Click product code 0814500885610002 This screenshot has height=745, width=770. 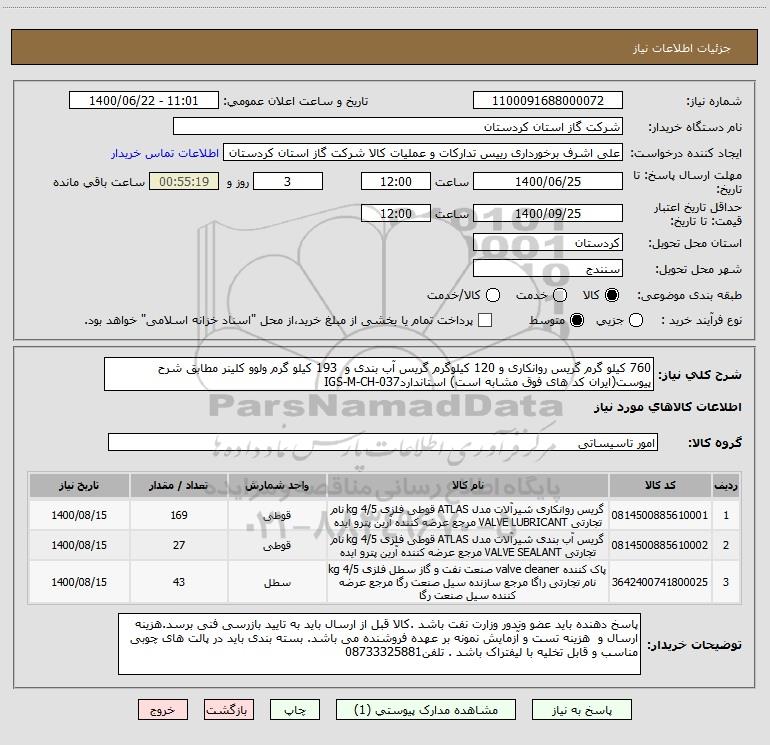click(x=660, y=545)
